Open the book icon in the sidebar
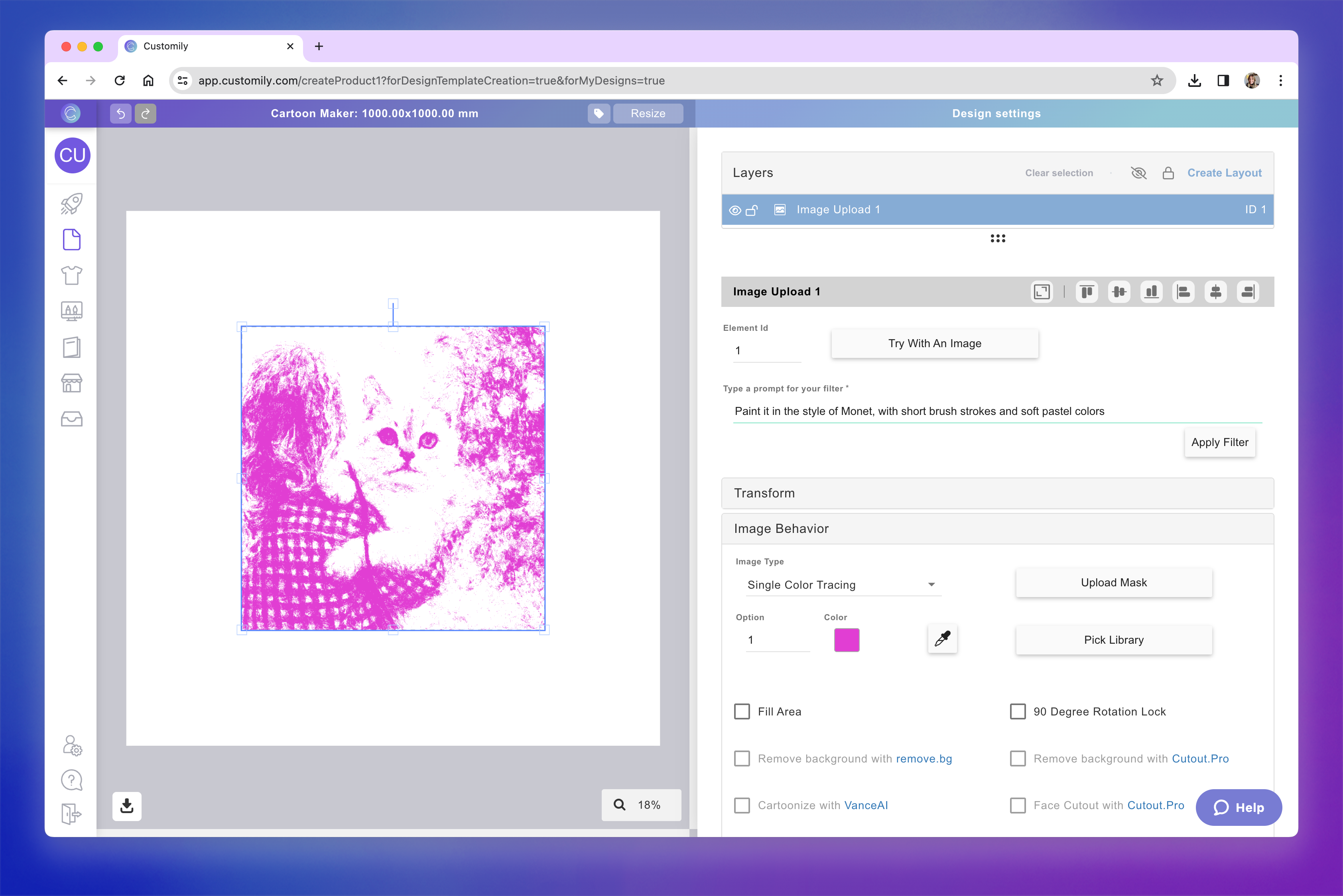 71,348
